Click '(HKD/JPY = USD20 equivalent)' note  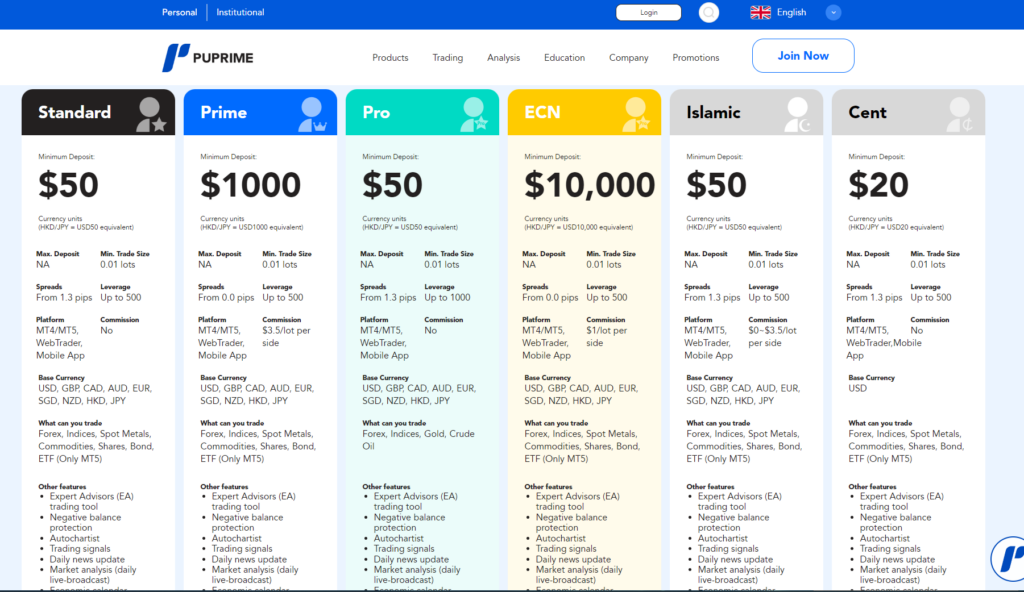pos(896,227)
